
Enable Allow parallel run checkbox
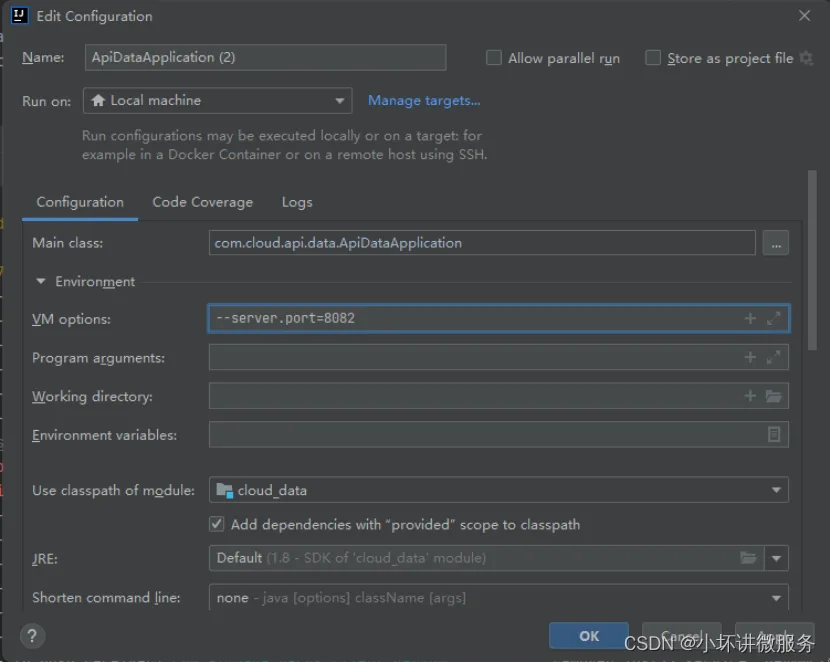494,58
